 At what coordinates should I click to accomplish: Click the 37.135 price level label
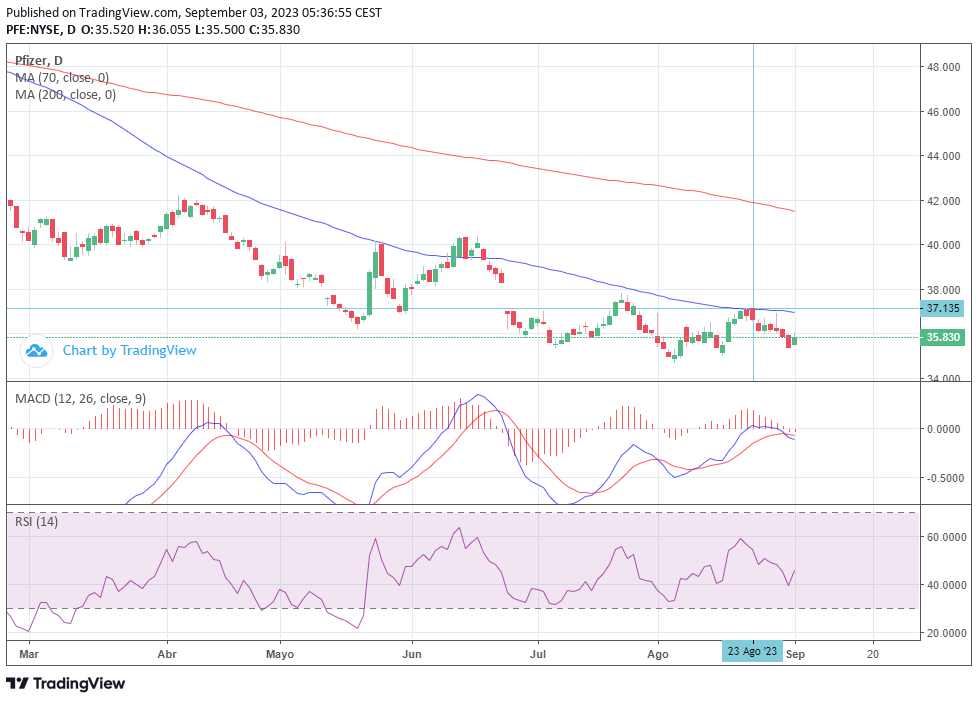click(x=942, y=308)
